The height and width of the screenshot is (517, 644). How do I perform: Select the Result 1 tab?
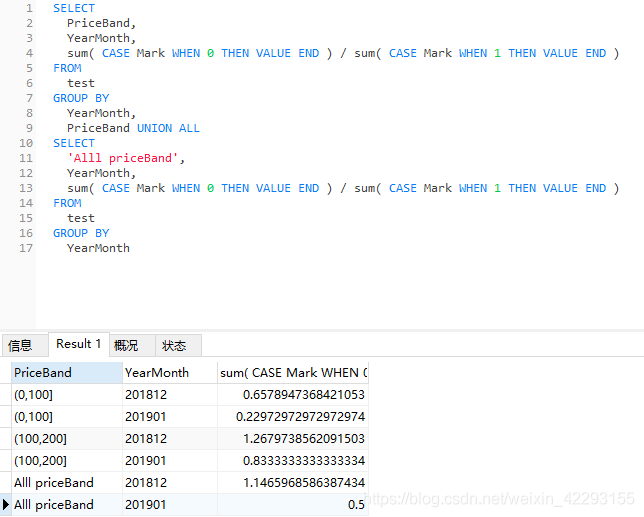click(78, 344)
